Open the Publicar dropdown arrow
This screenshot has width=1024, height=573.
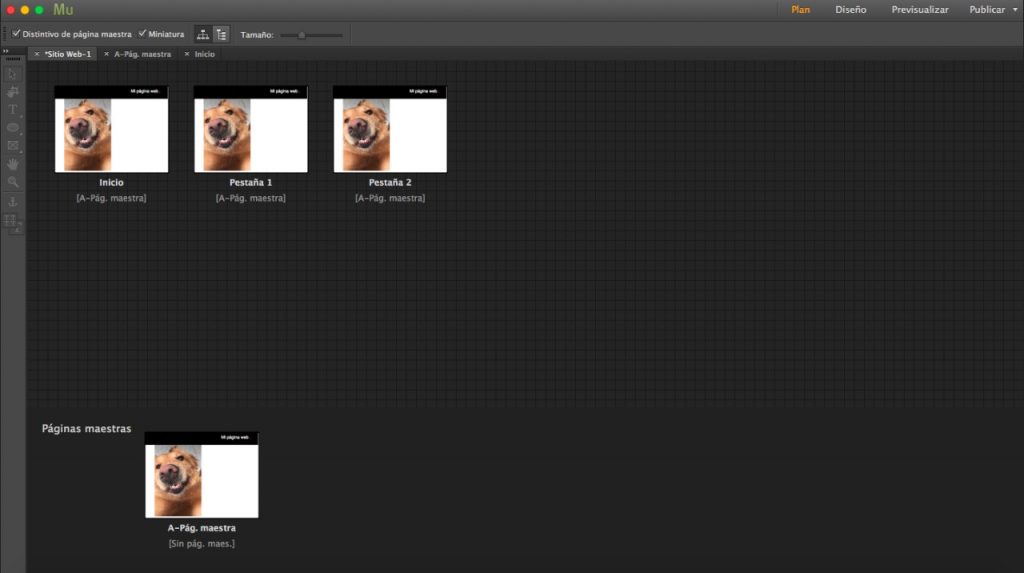(x=1015, y=10)
